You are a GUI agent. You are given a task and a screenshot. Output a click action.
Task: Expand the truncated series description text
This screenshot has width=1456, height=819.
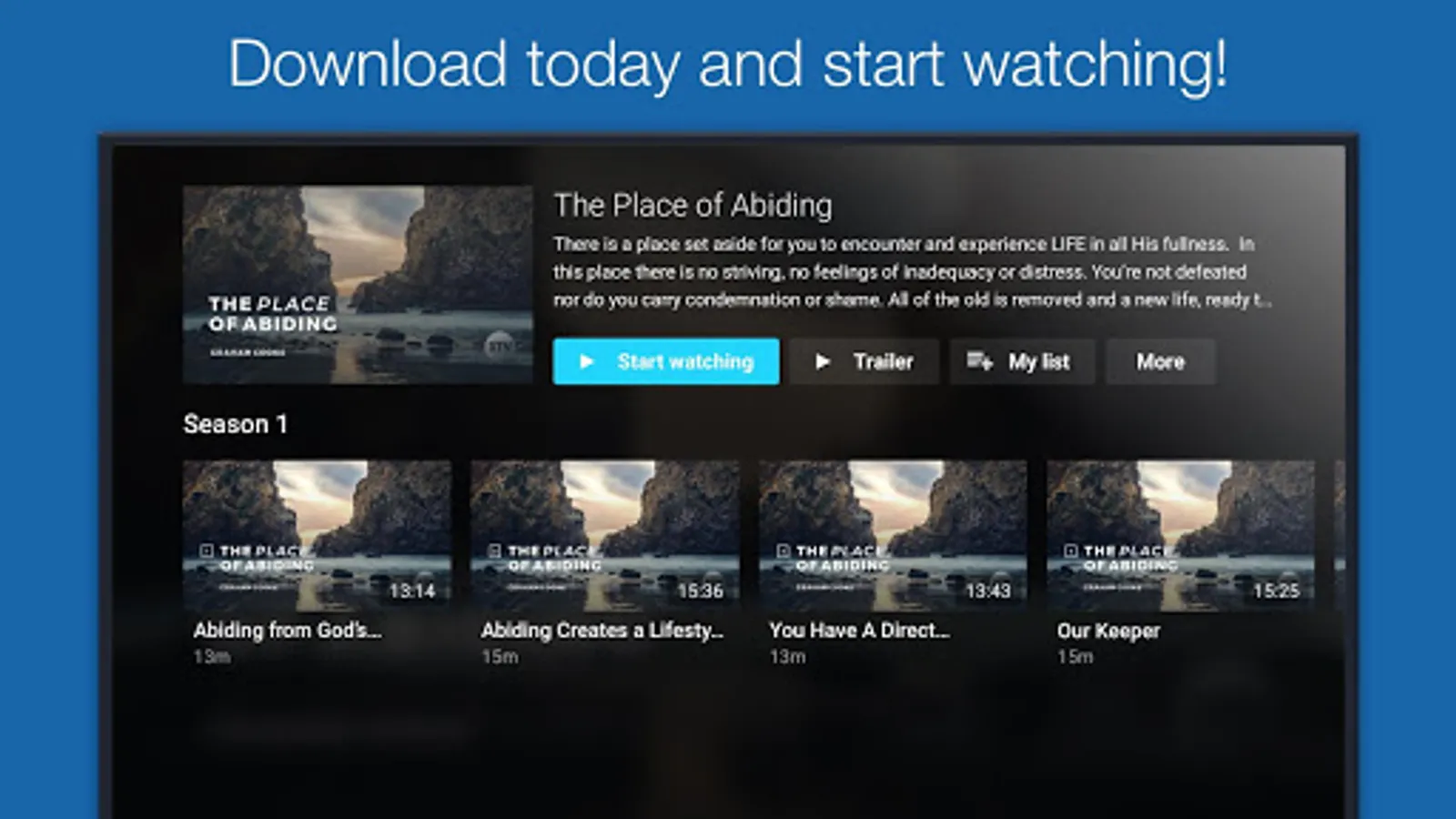(913, 272)
